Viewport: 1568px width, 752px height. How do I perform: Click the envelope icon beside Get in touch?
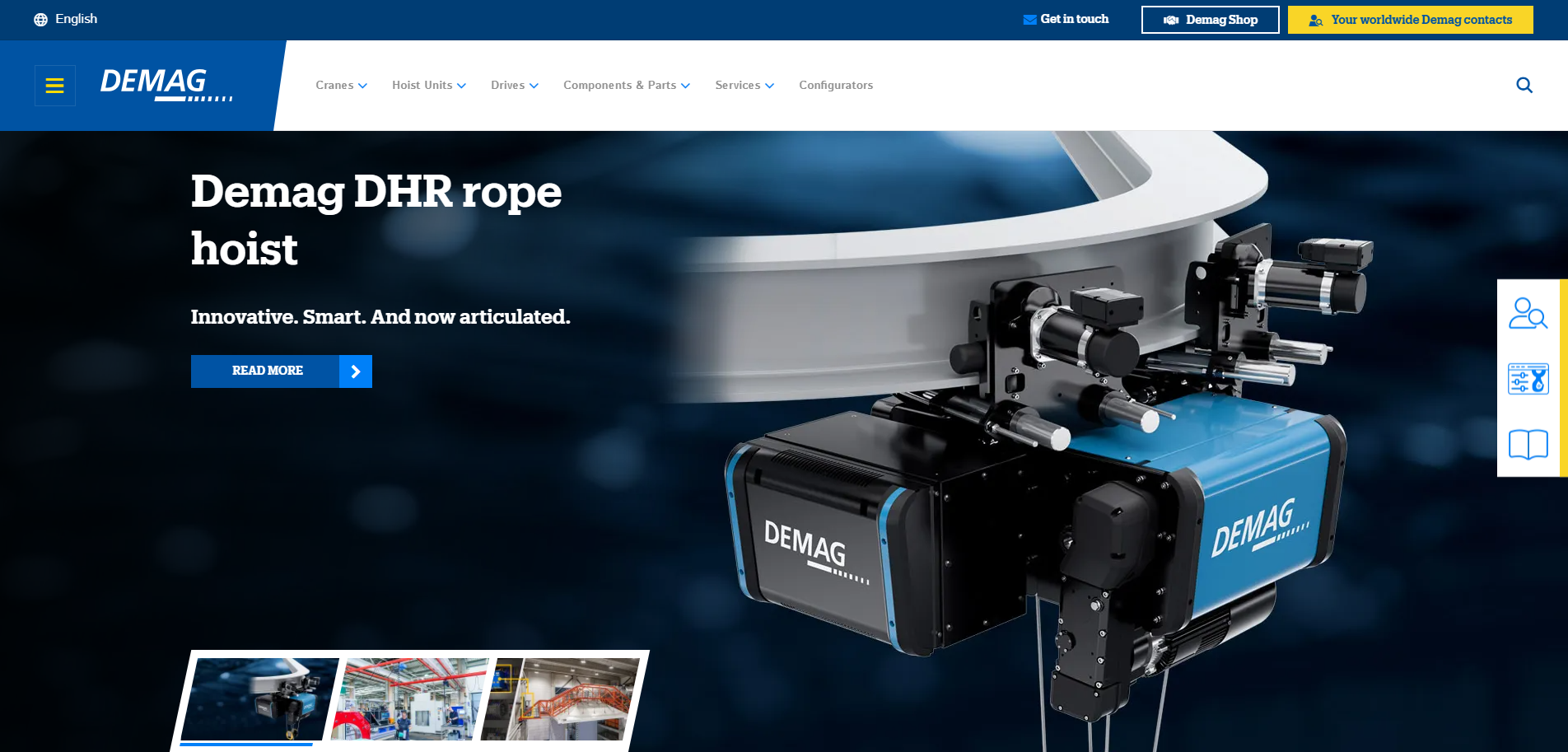point(1029,20)
